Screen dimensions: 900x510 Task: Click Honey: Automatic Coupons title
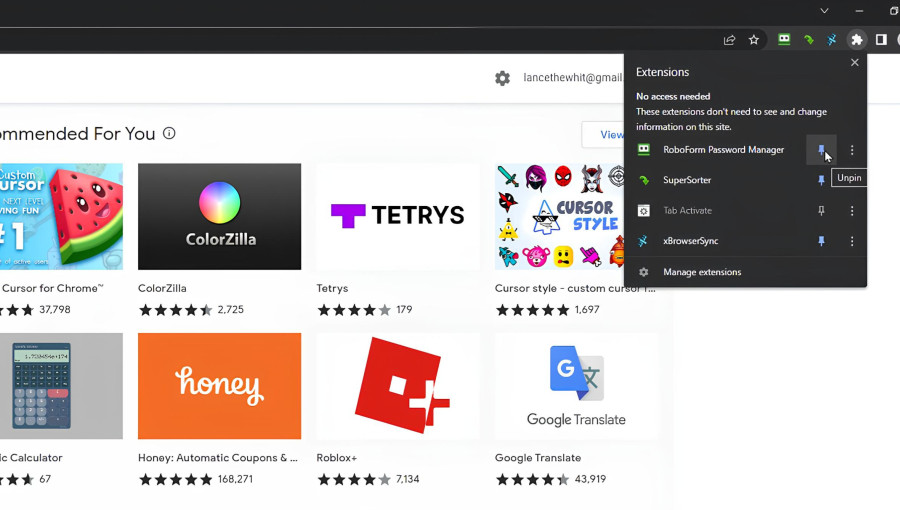(218, 458)
